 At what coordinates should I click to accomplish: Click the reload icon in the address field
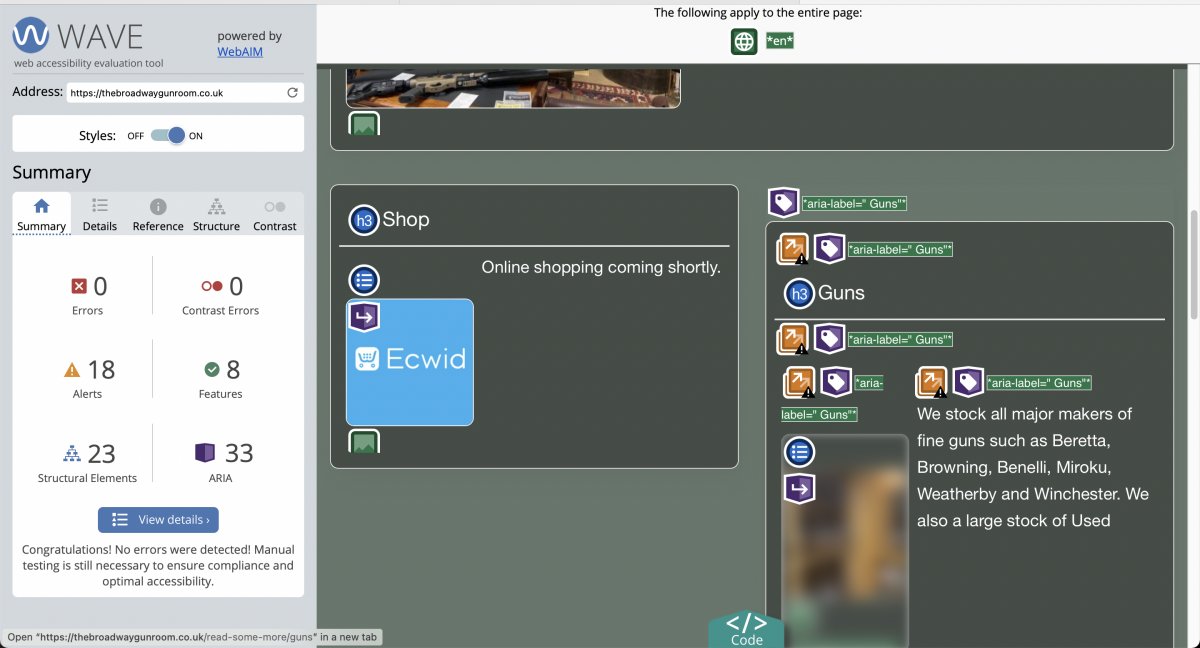click(x=292, y=93)
